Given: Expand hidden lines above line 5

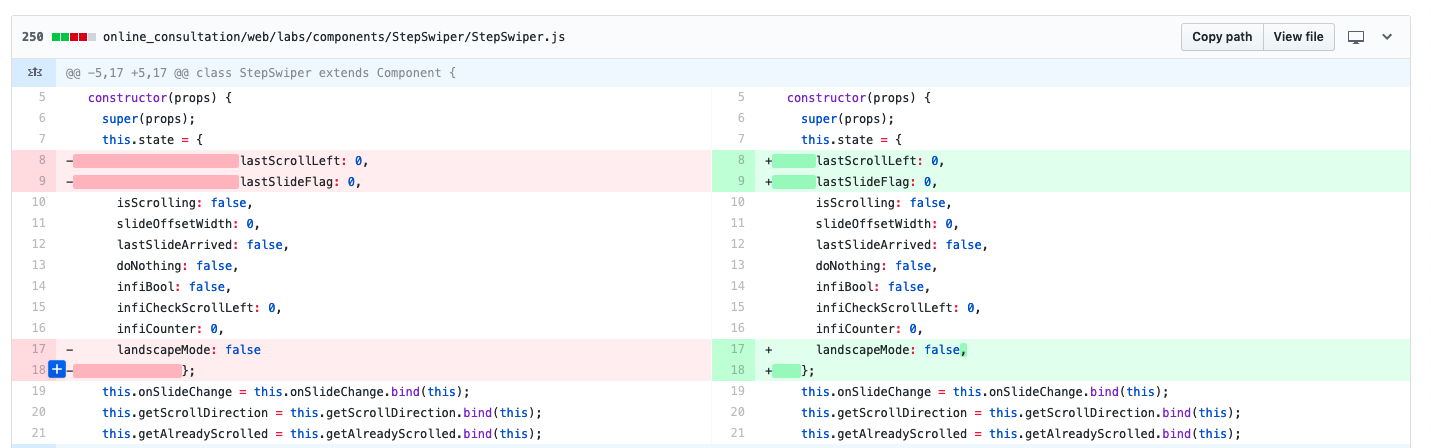Looking at the screenshot, I should coord(35,73).
